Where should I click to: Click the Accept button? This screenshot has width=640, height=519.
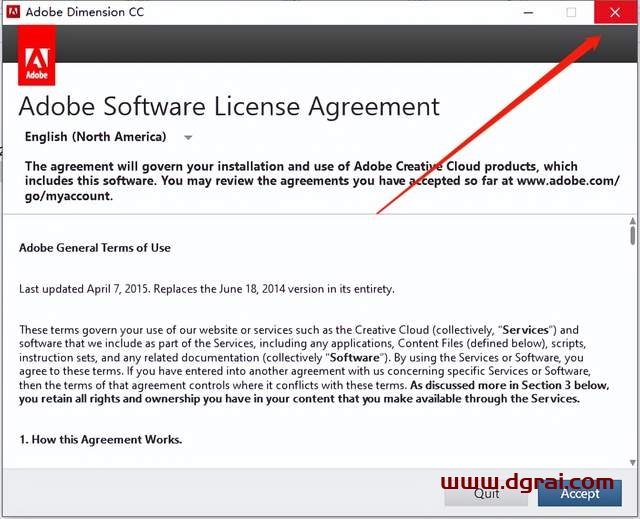pyautogui.click(x=580, y=493)
